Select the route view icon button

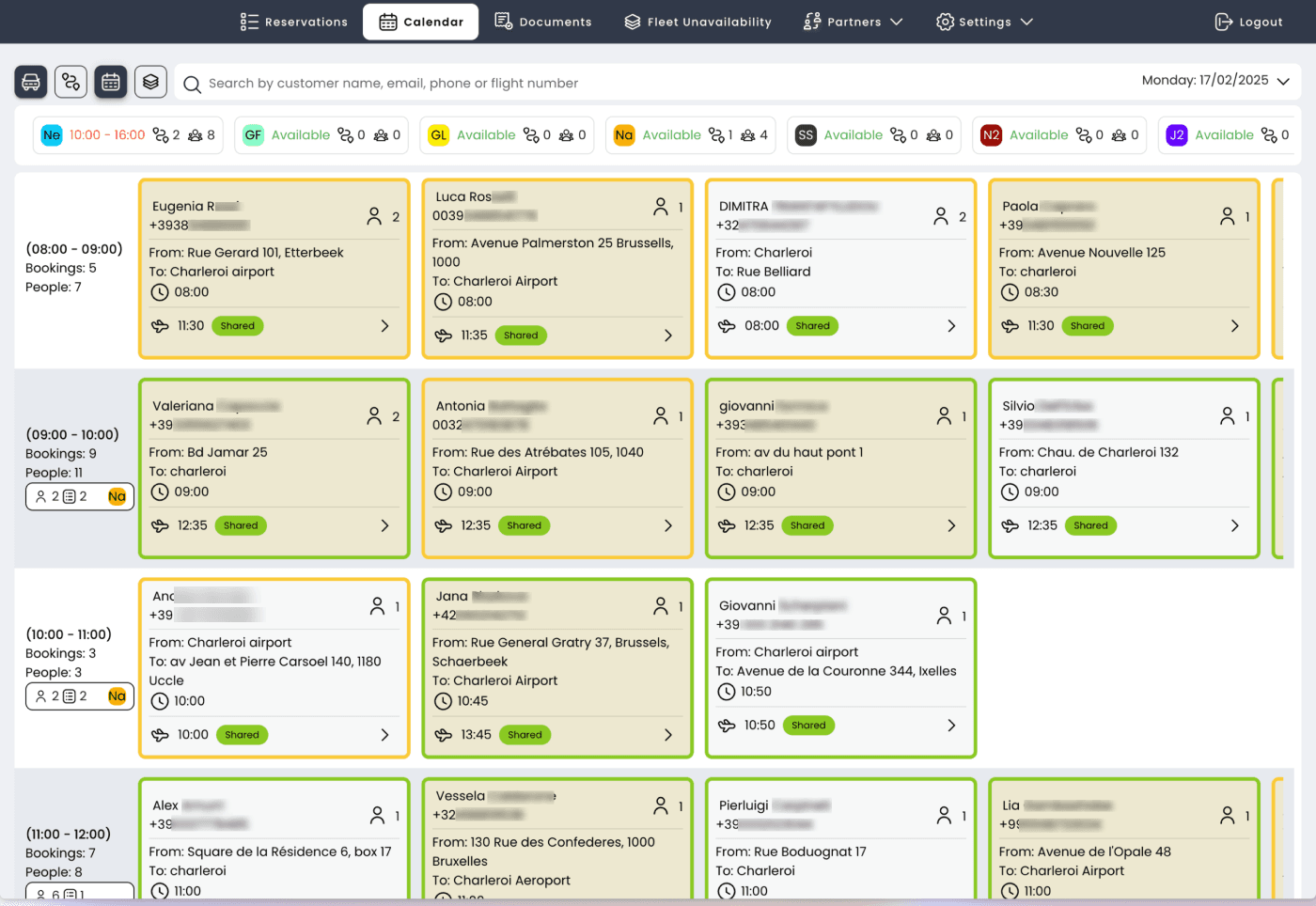[x=70, y=83]
